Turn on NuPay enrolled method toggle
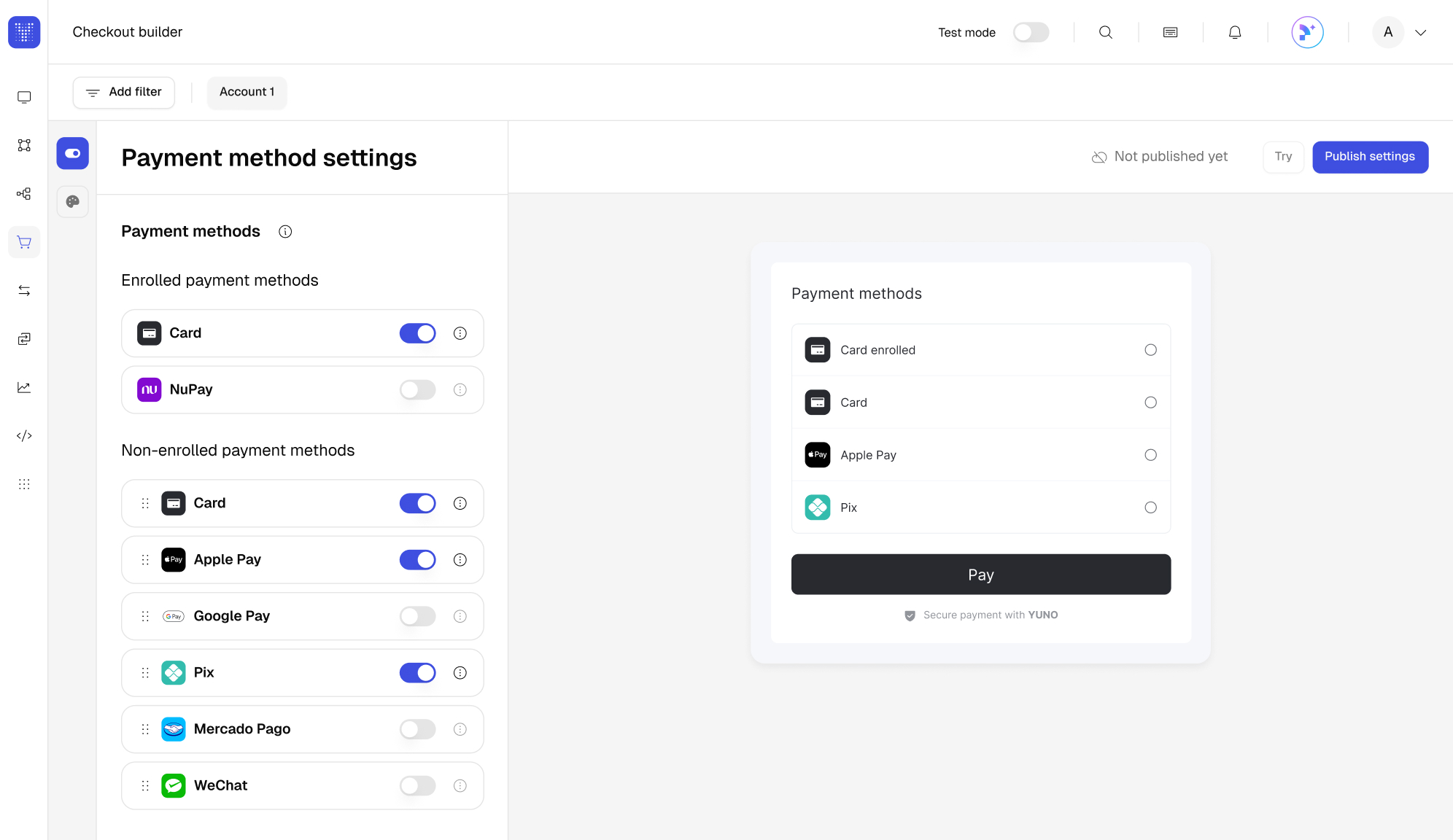This screenshot has width=1453, height=840. [417, 389]
